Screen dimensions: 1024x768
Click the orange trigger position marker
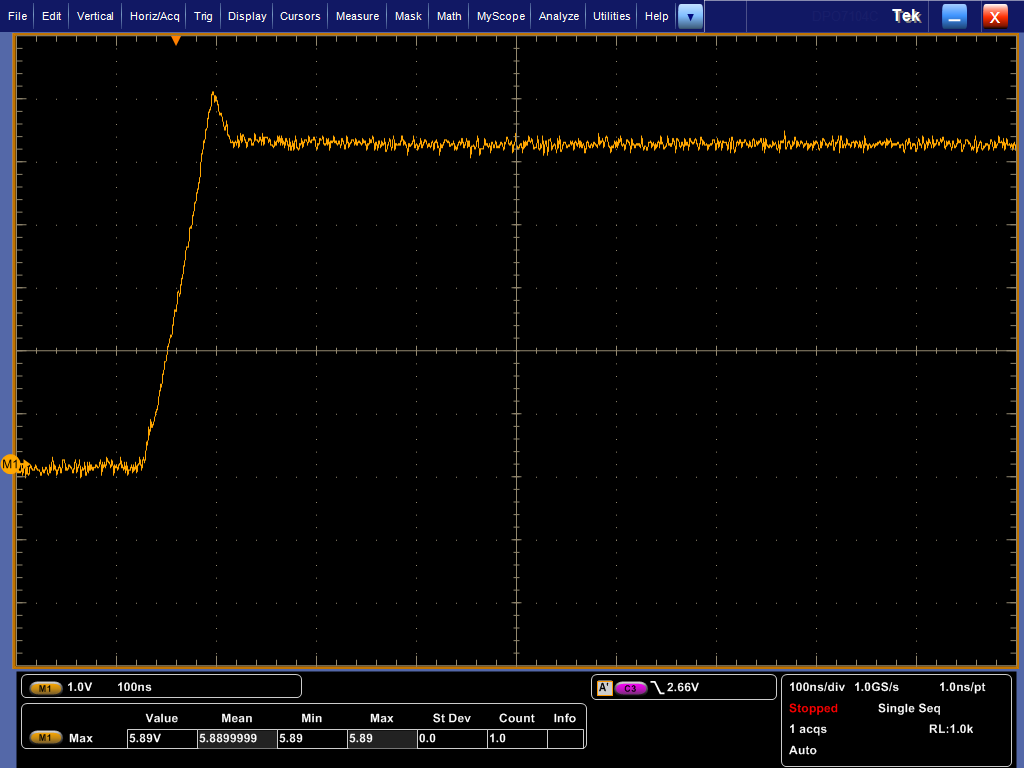(176, 40)
